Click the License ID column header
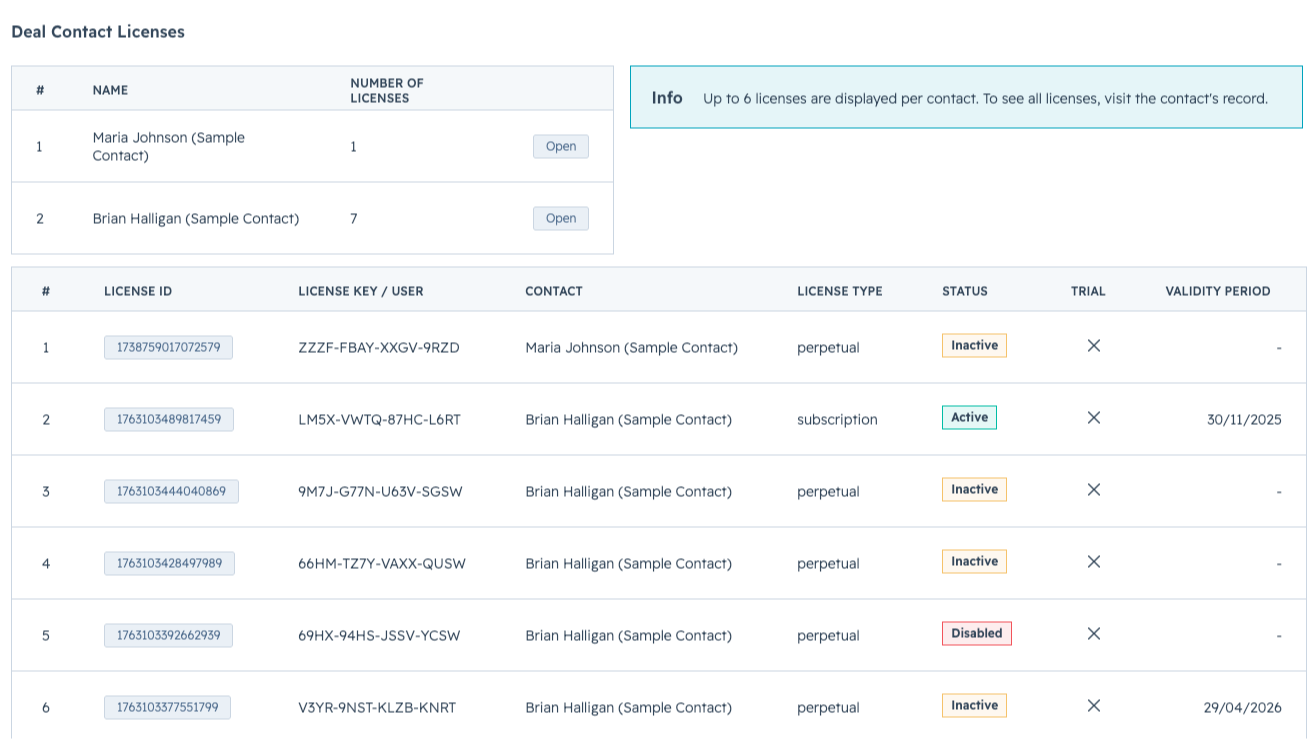Image resolution: width=1313 pixels, height=739 pixels. [x=138, y=291]
